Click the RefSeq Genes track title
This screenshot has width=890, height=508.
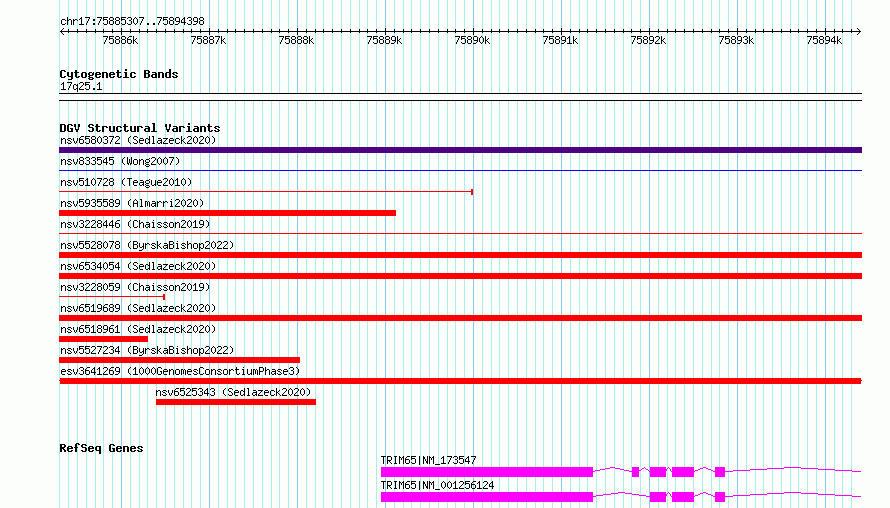click(x=101, y=448)
